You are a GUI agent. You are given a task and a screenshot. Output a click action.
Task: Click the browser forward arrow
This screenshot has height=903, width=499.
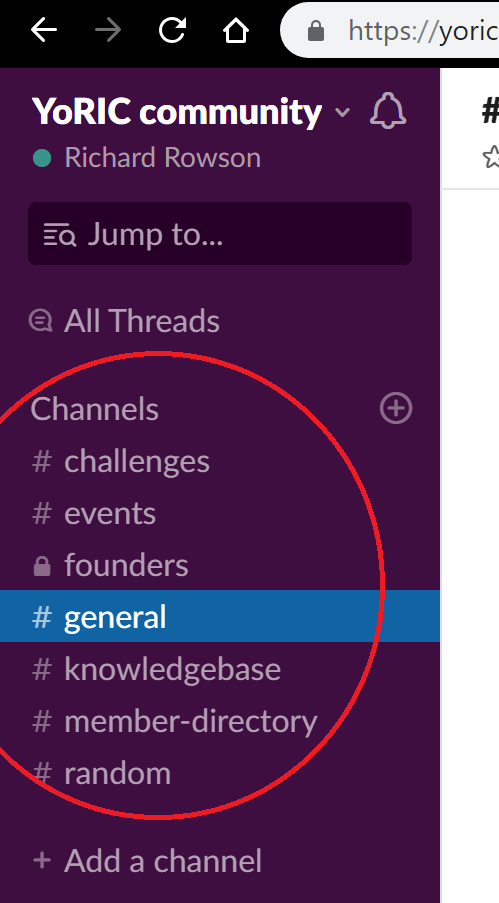coord(108,30)
